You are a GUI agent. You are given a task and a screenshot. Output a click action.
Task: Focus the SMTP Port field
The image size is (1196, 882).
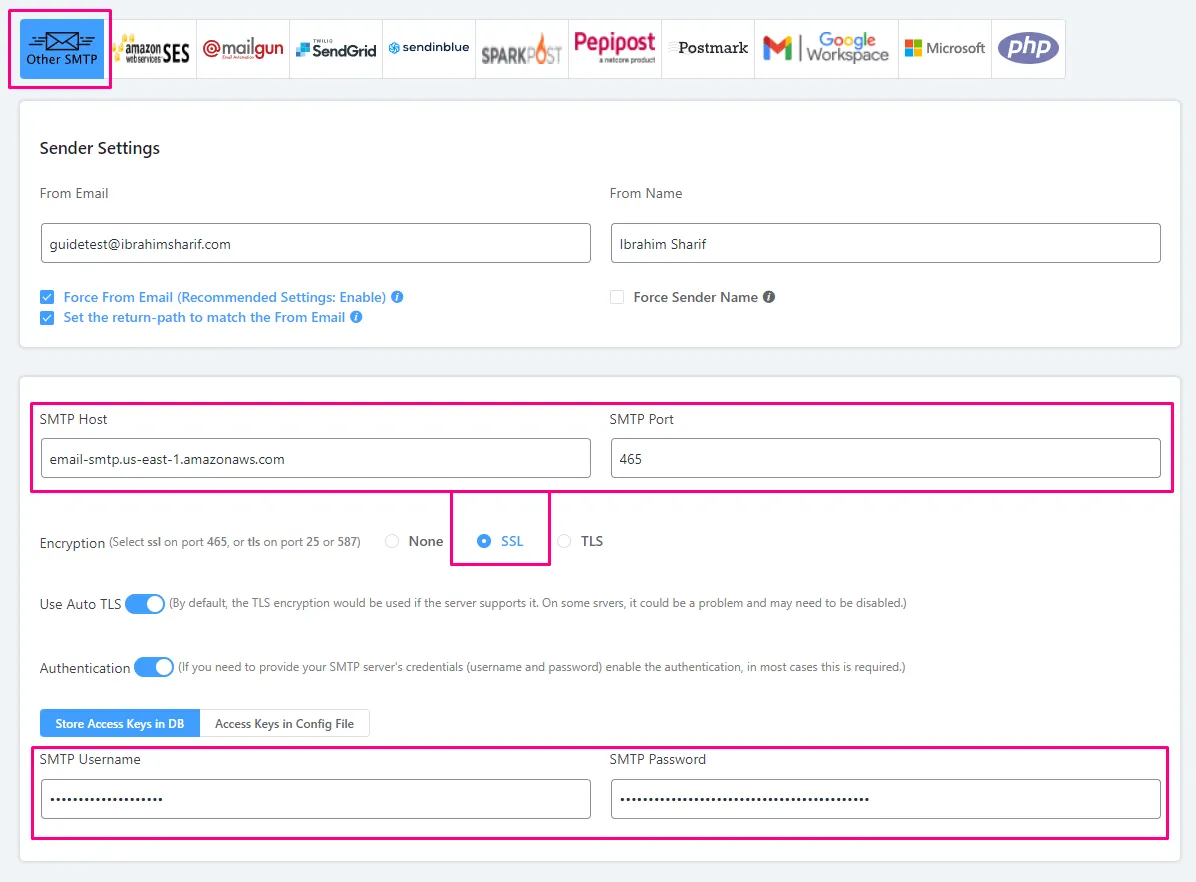[x=886, y=459]
